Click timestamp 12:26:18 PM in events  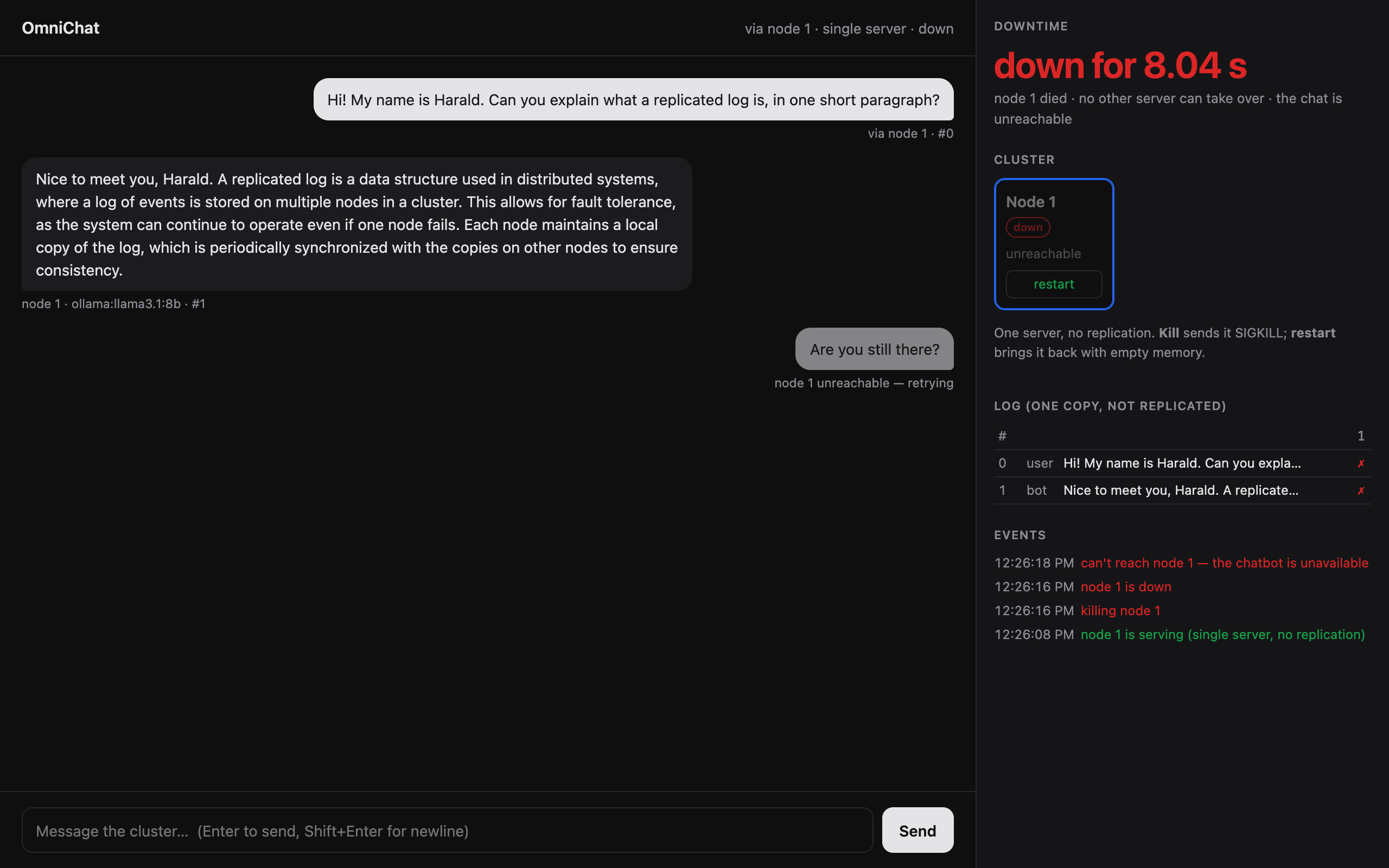pyautogui.click(x=1034, y=563)
